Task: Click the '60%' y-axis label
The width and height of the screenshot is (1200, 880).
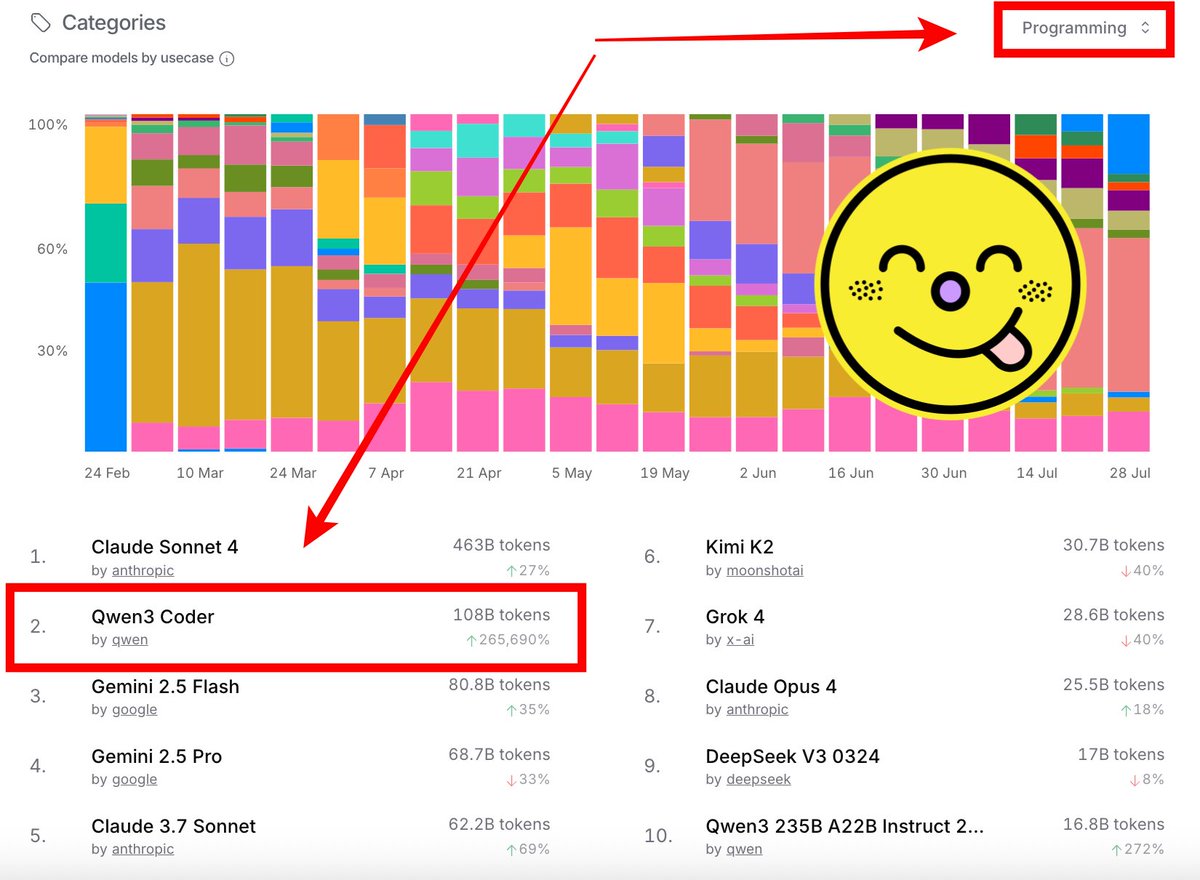Action: click(x=51, y=249)
